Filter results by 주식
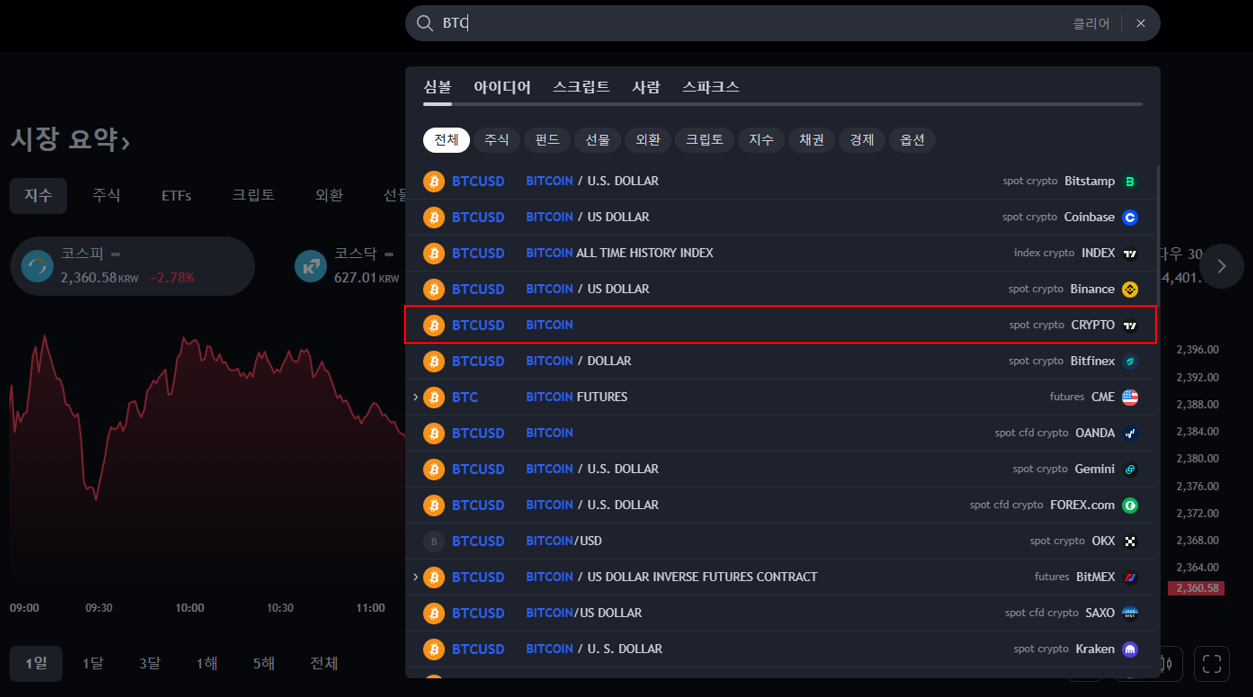Screen dimensions: 1253x697 (497, 140)
